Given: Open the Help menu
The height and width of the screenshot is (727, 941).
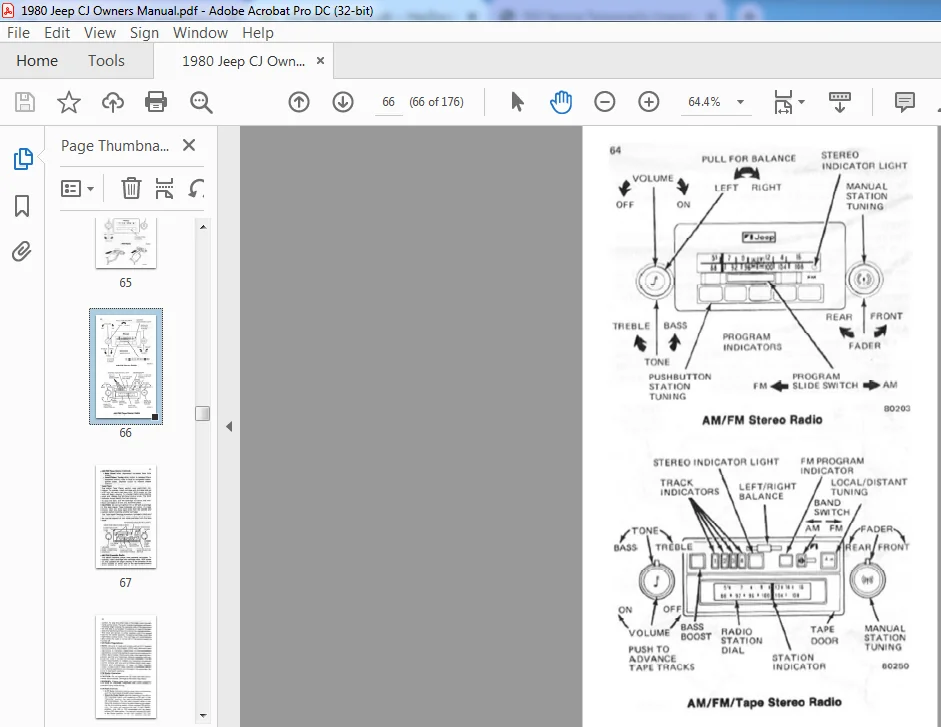Looking at the screenshot, I should click(258, 32).
